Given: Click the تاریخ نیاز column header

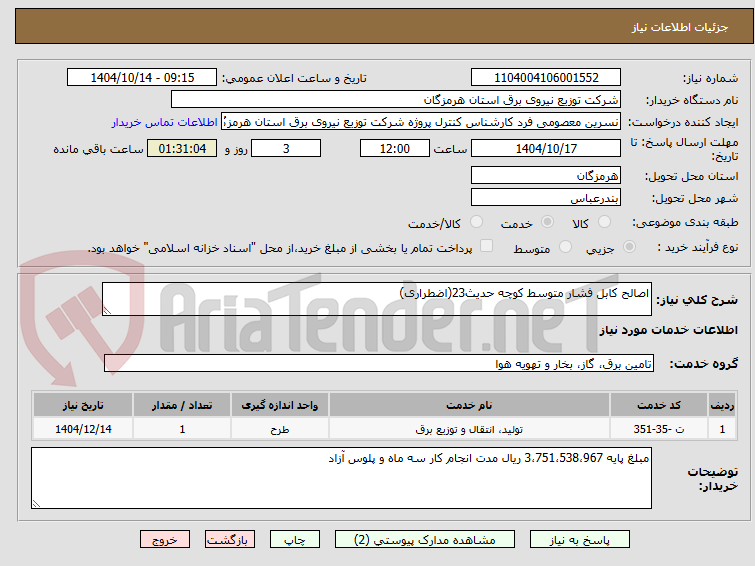Looking at the screenshot, I should 83,405.
